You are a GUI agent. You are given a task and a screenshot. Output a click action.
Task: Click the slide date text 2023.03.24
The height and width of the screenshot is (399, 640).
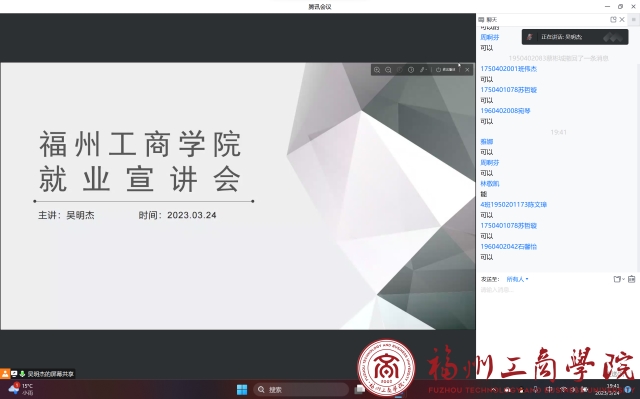(x=192, y=215)
